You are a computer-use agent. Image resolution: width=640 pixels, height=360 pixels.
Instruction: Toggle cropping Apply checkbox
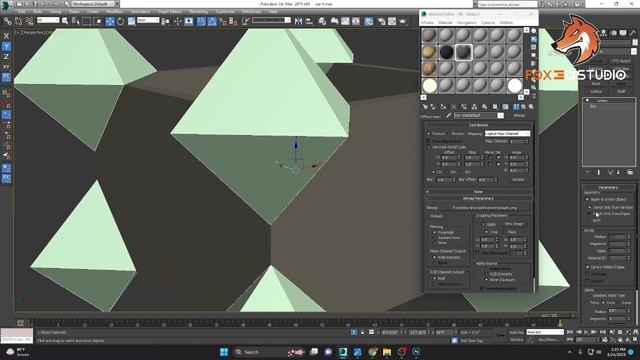[483, 224]
